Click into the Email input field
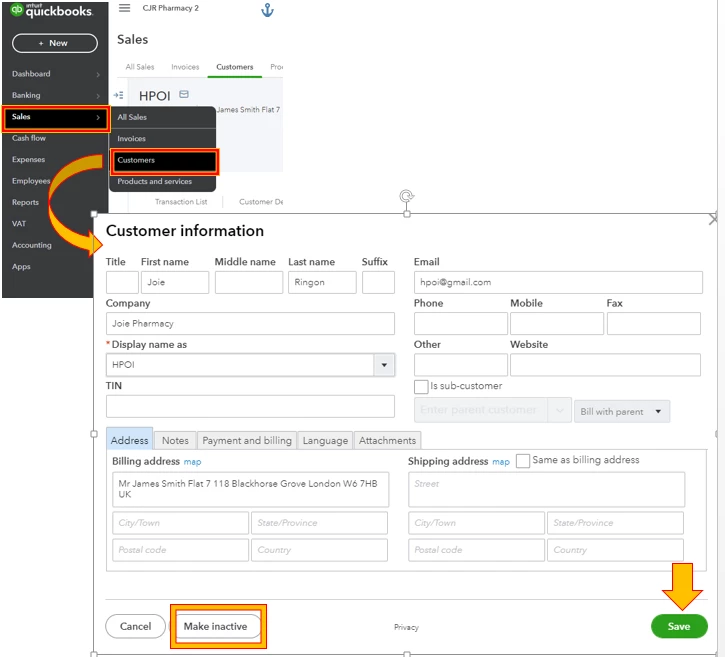Image resolution: width=725 pixels, height=657 pixels. [558, 282]
